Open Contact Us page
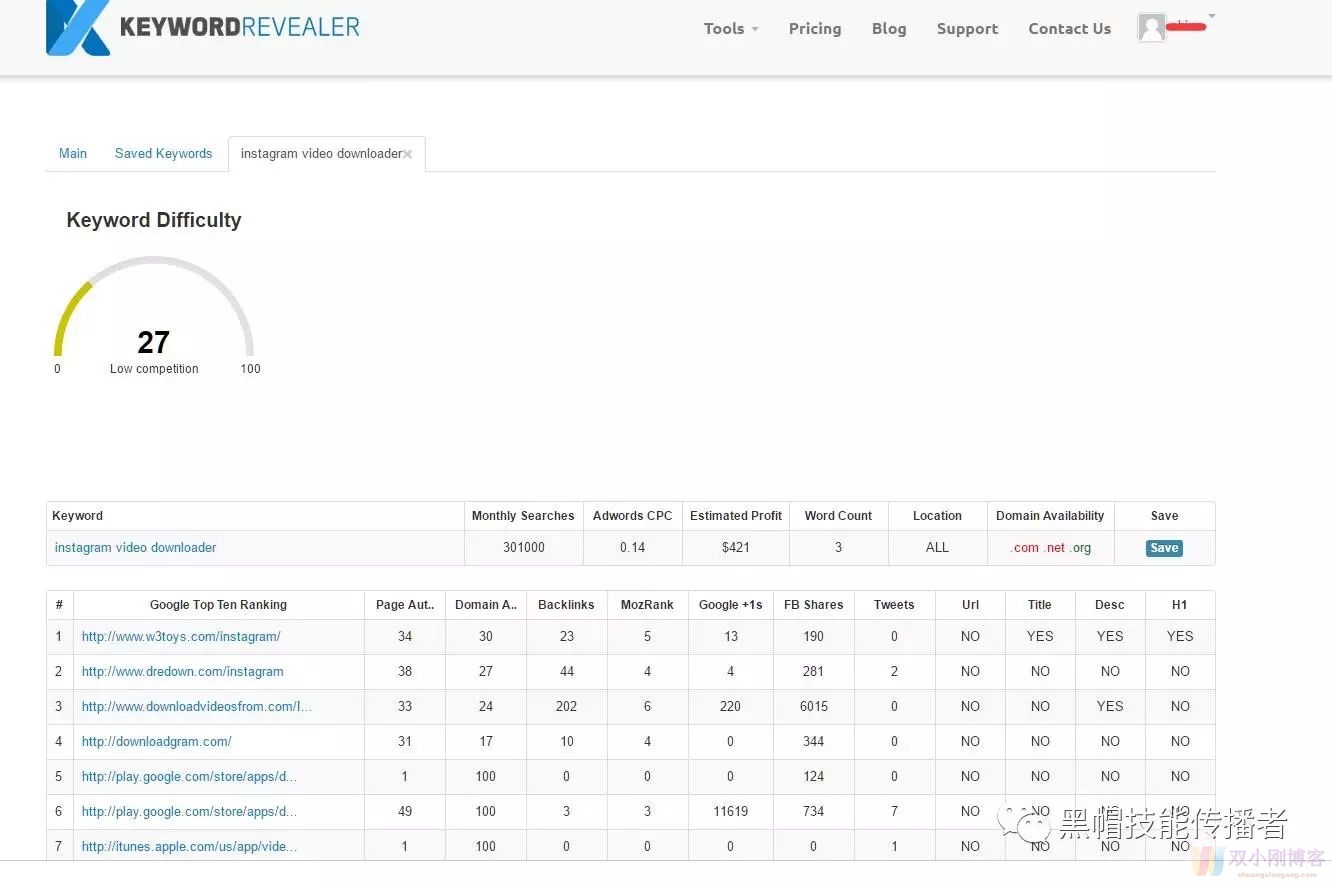Viewport: 1332px width, 883px height. click(1069, 29)
